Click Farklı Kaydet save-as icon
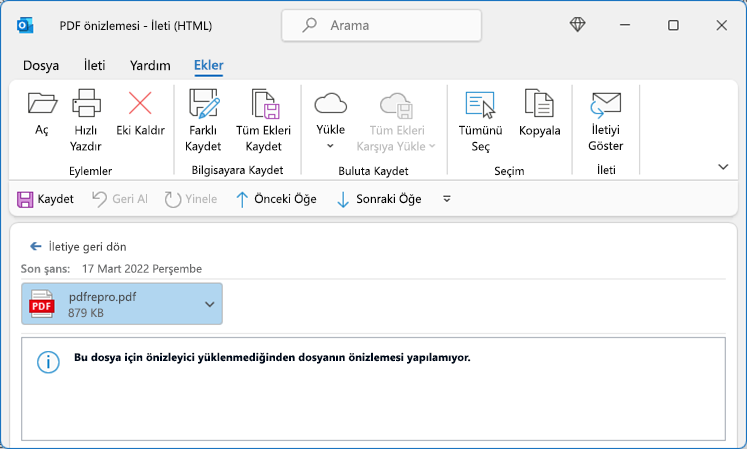 203,103
